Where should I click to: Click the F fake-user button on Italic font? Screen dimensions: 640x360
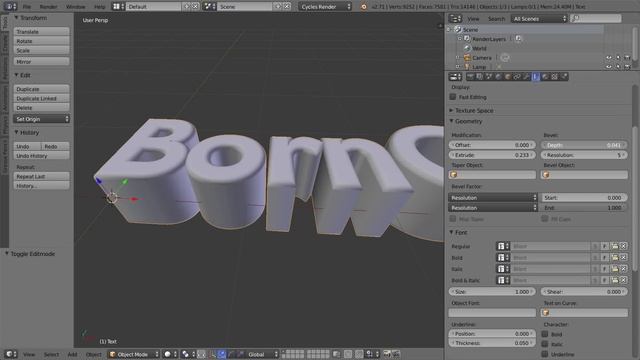tap(605, 269)
